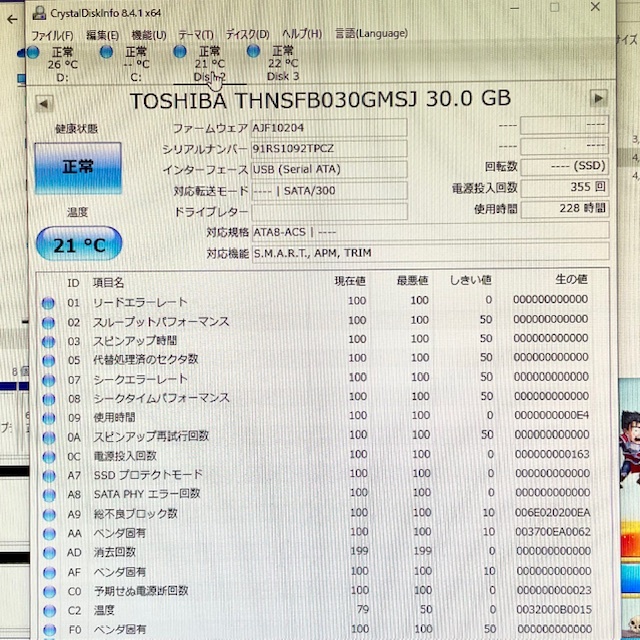Open the 機能(U) menu
The image size is (640, 640).
coord(149,35)
